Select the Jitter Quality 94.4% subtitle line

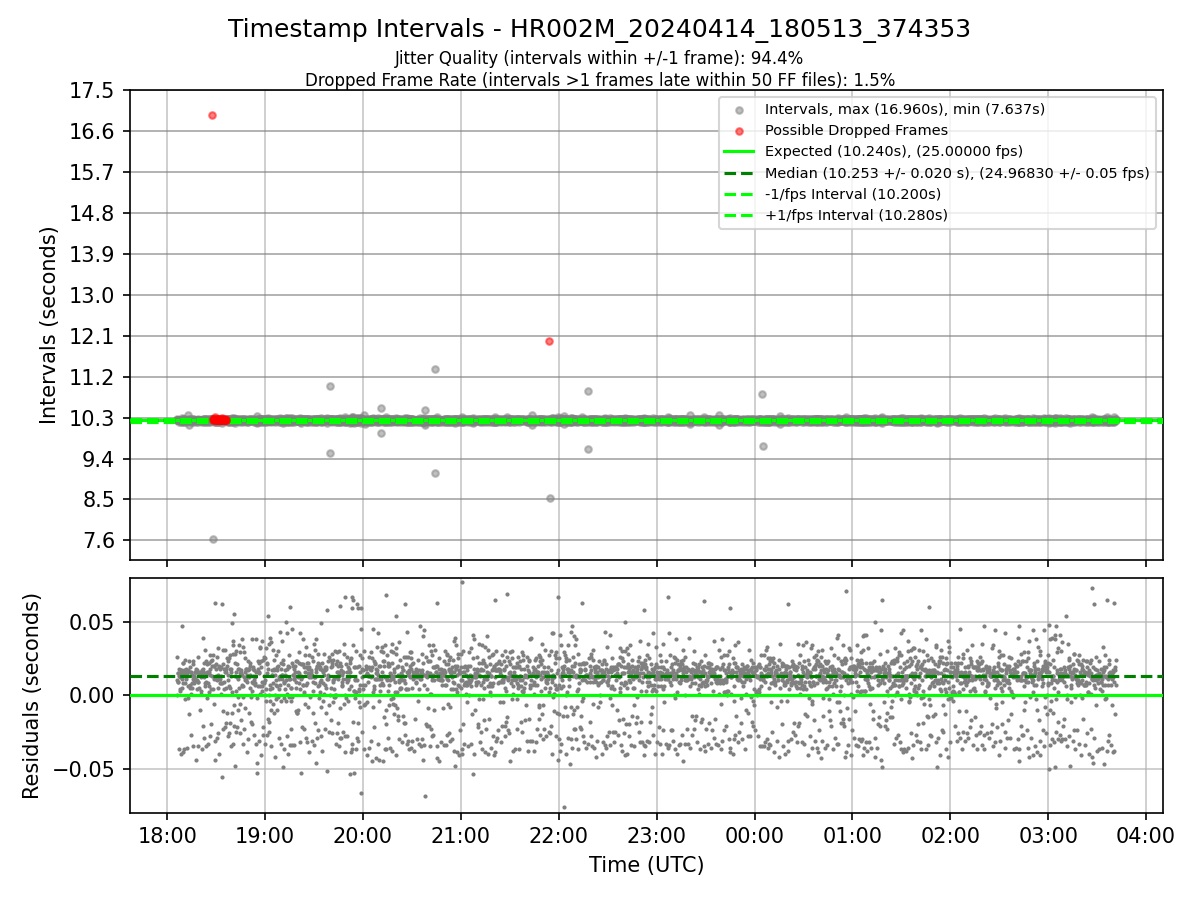(599, 58)
